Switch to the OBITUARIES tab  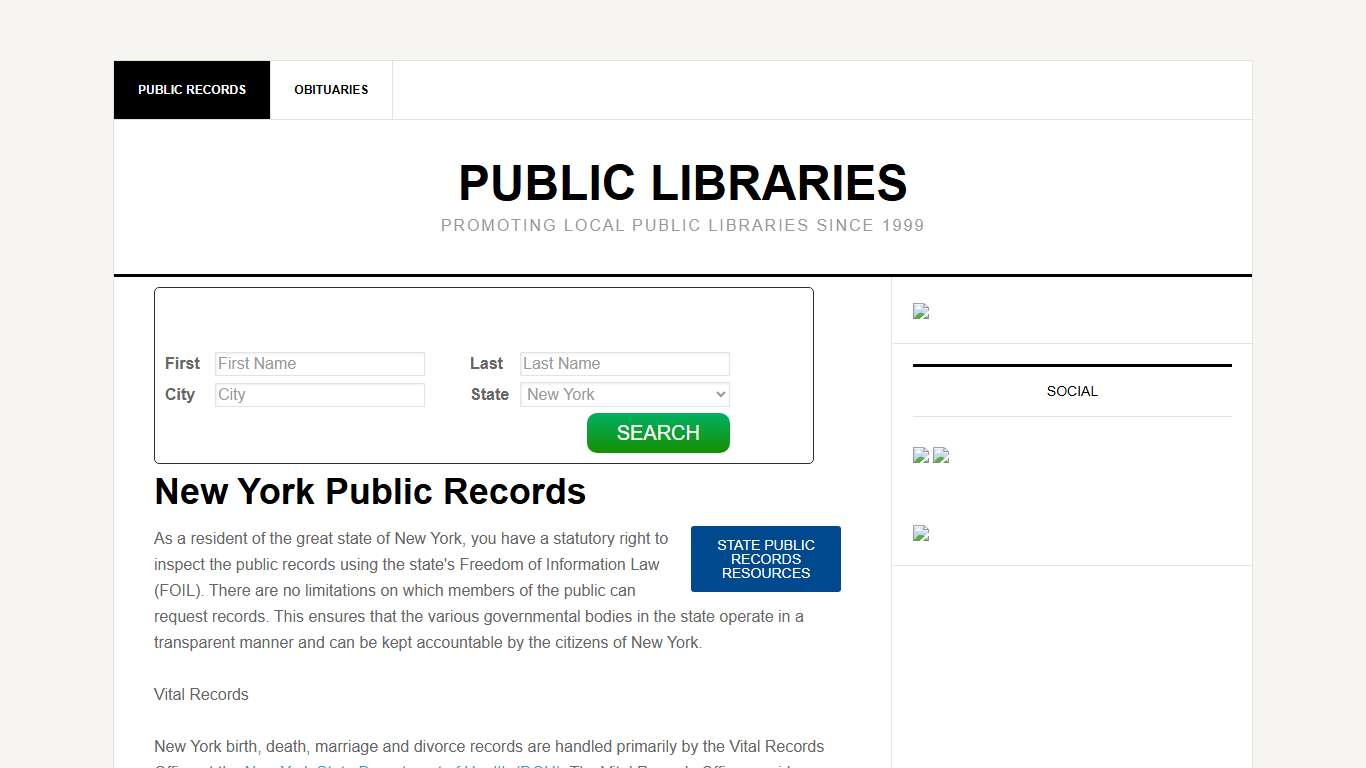[x=331, y=89]
